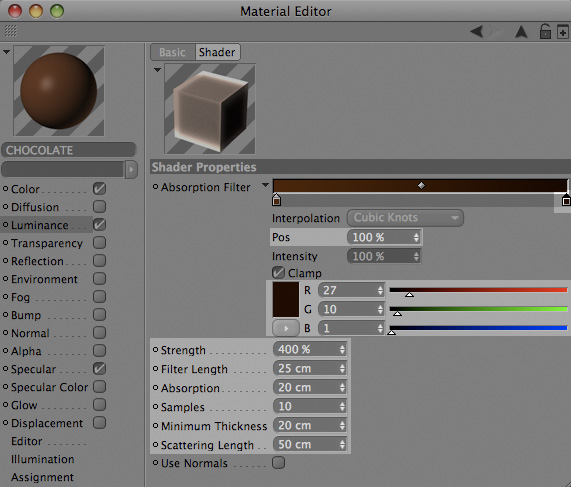571x487 pixels.
Task: Click the G value field showing 10
Action: tap(351, 309)
